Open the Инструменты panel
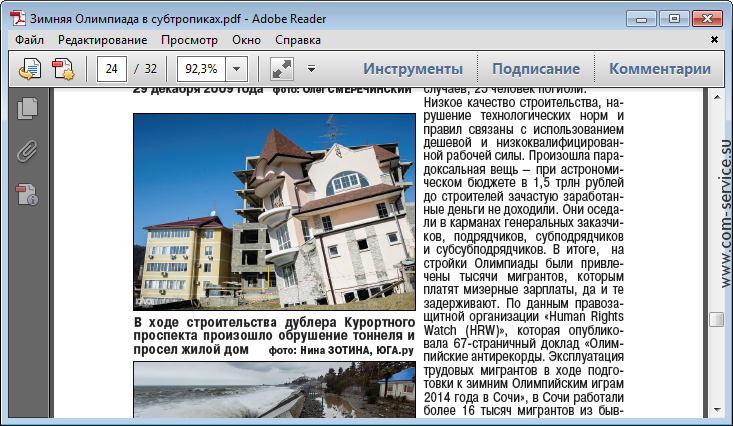The image size is (733, 426). [413, 69]
